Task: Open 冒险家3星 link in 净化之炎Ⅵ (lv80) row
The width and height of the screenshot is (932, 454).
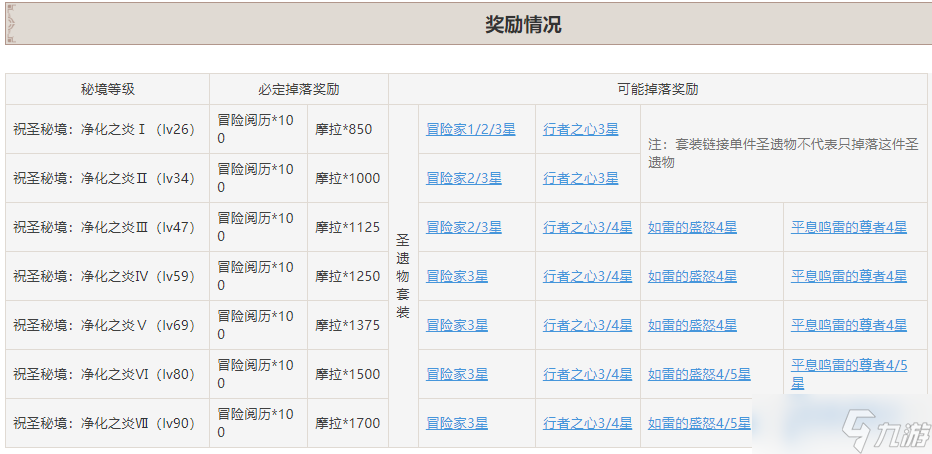Action: 457,374
